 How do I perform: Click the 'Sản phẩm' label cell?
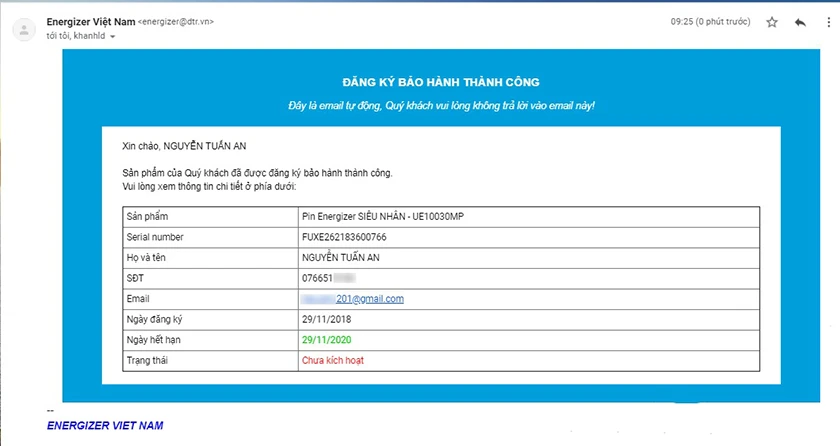click(211, 217)
